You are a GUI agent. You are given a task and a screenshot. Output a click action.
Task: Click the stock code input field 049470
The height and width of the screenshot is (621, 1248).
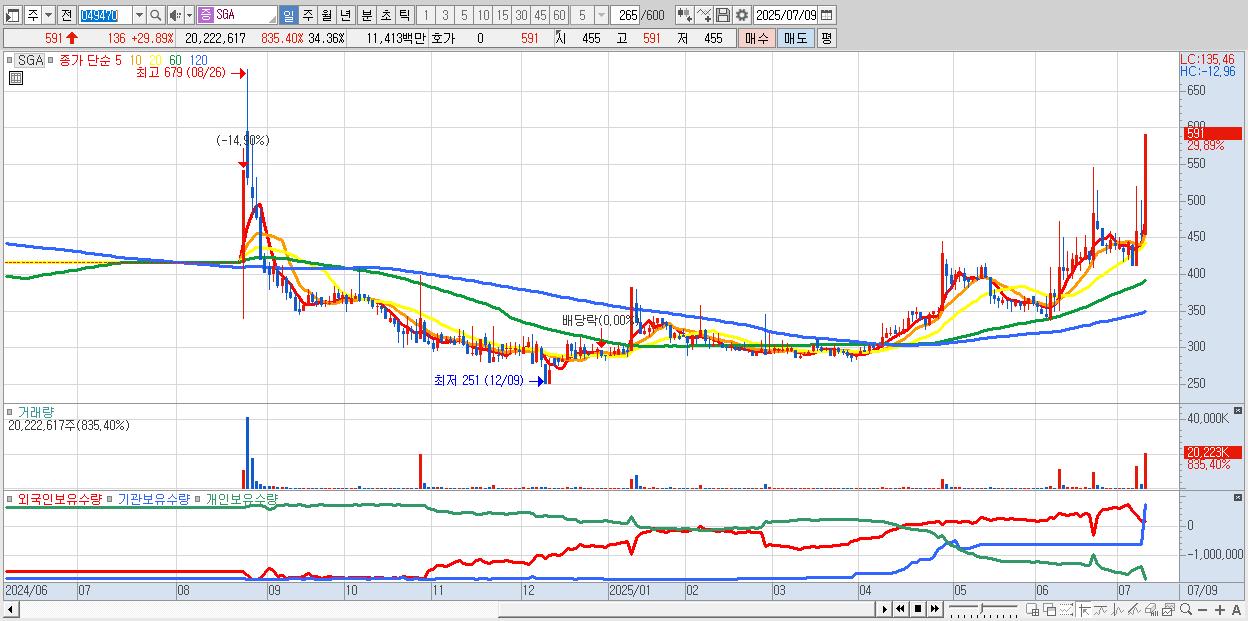click(x=105, y=15)
